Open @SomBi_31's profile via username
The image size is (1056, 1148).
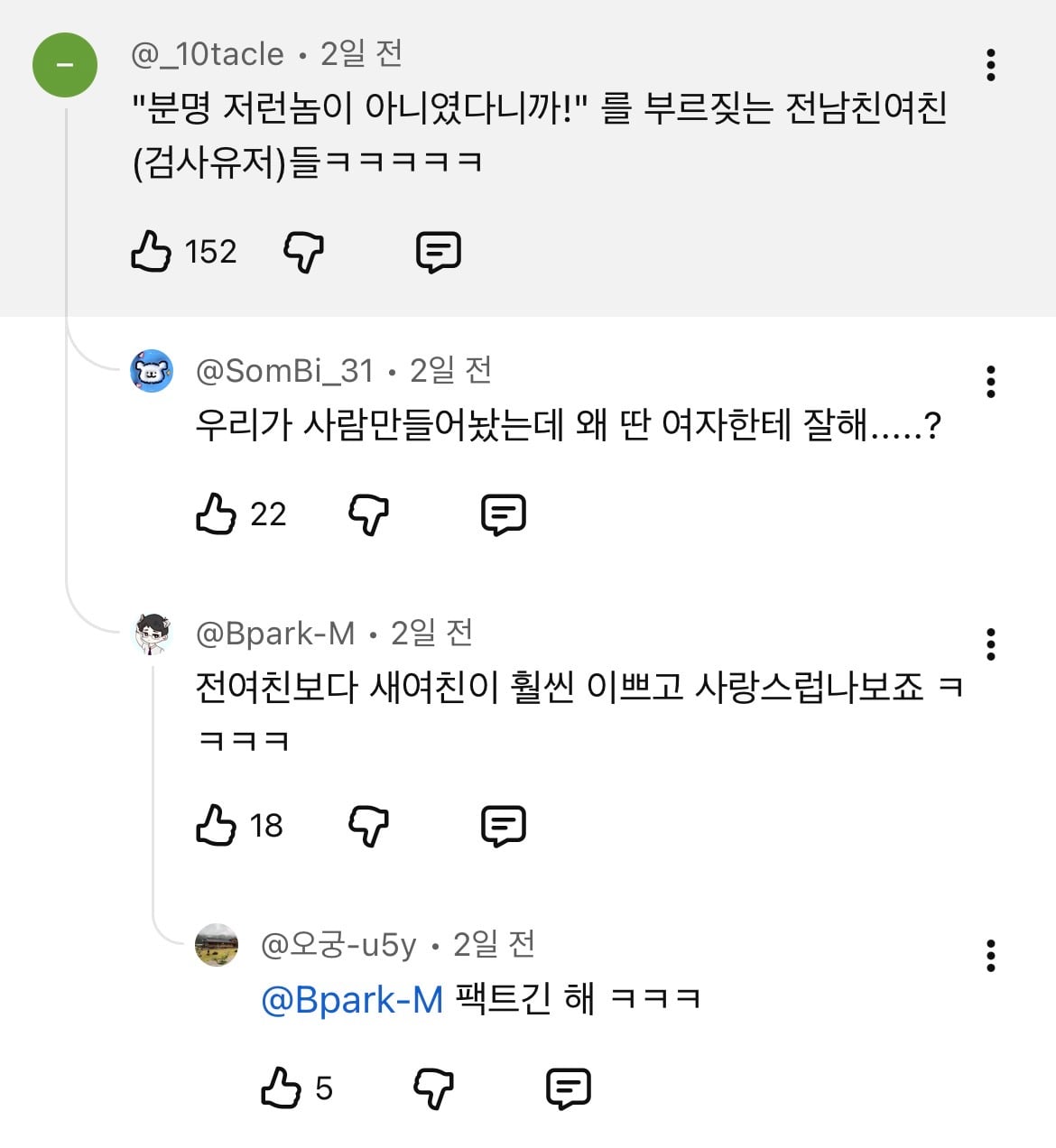(284, 371)
